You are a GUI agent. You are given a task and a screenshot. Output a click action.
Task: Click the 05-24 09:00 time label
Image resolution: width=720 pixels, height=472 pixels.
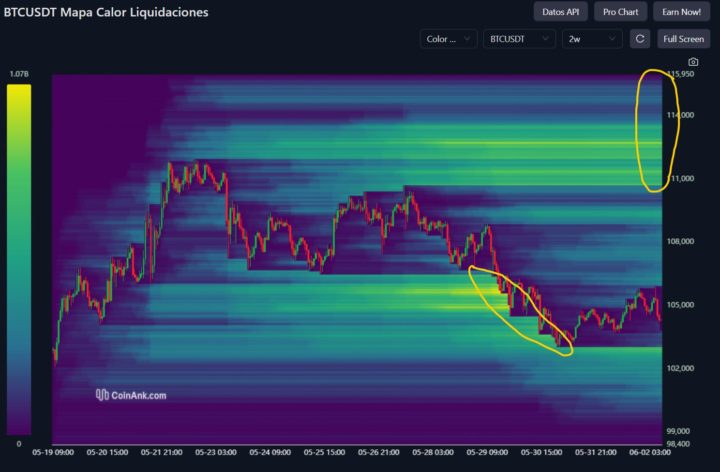[270, 453]
